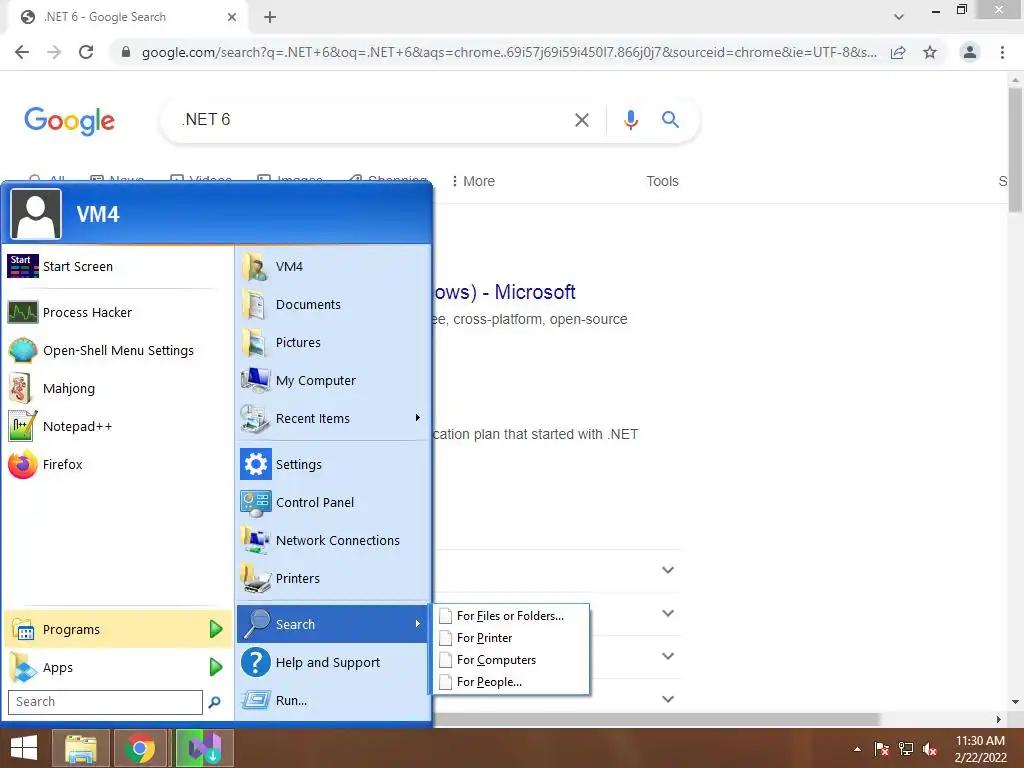
Task: Open Printers folder
Action: pos(332,578)
